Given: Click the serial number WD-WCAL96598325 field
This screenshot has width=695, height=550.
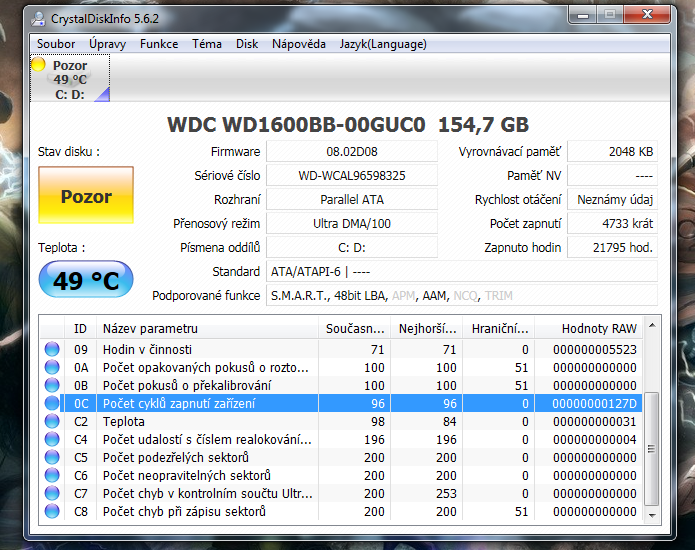Looking at the screenshot, I should click(352, 176).
